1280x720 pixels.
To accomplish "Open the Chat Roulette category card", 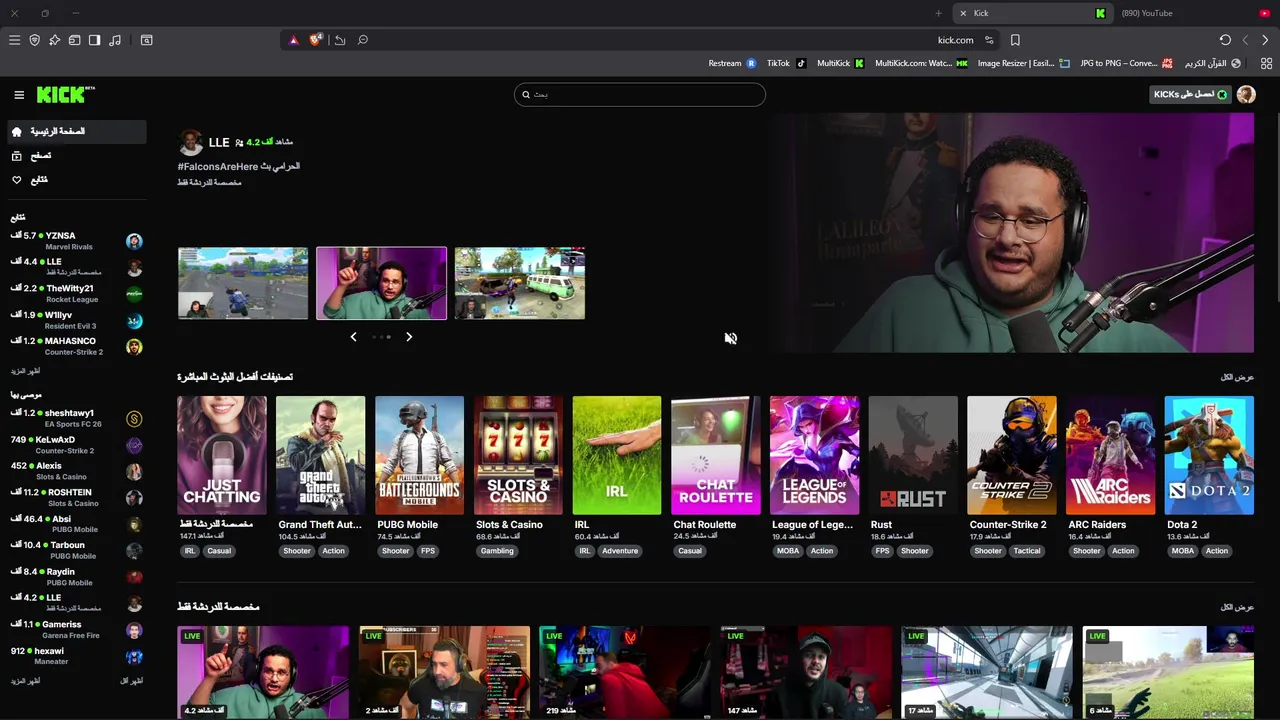I will click(716, 455).
